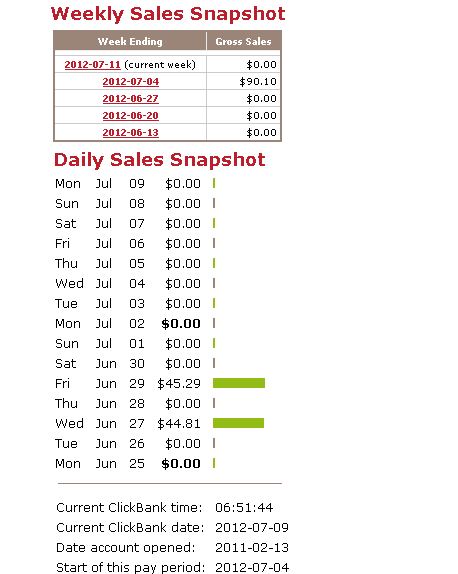Click the Weekly Sales Snapshot heading
Image resolution: width=458 pixels, height=574 pixels.
point(168,14)
